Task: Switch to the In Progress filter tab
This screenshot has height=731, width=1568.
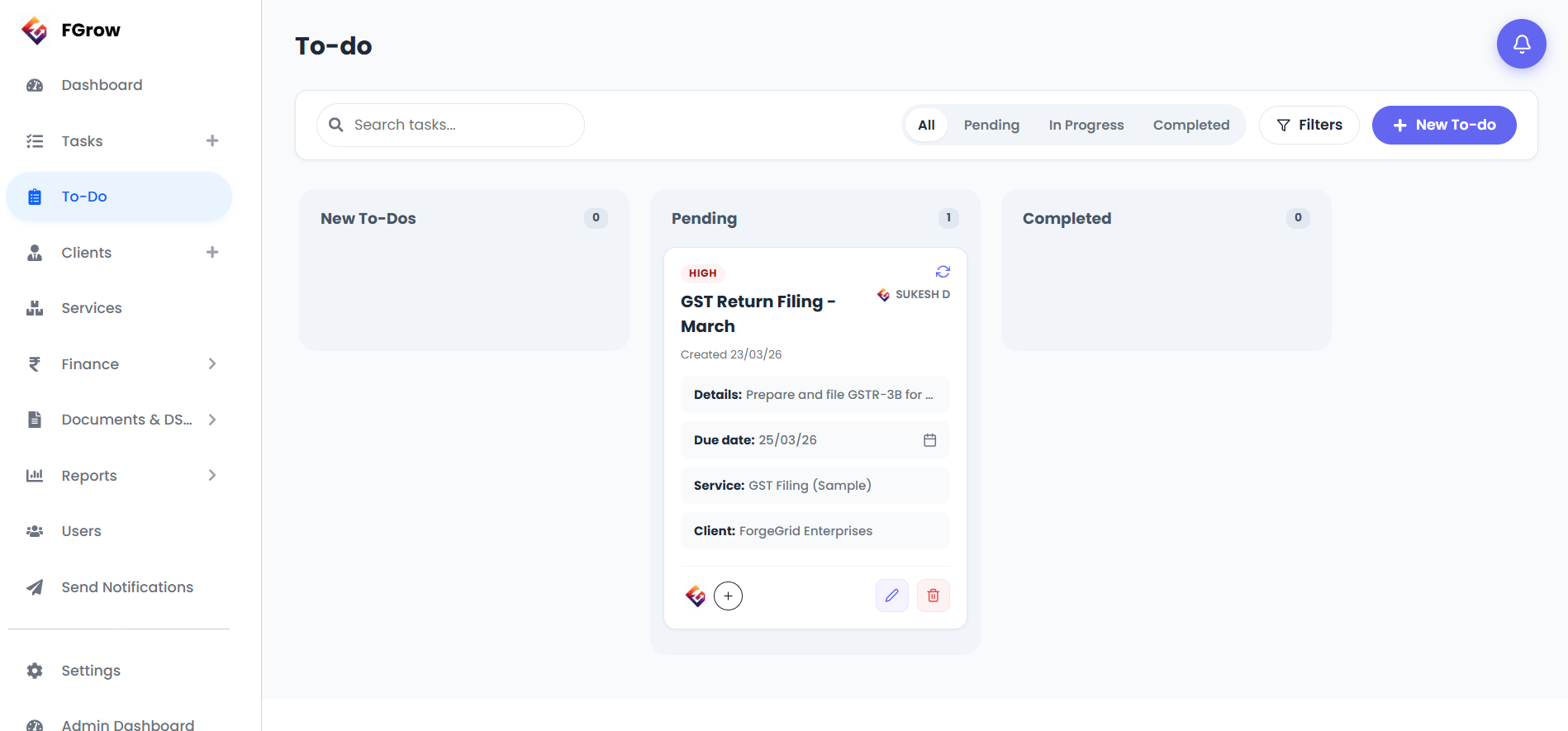Action: 1086,125
